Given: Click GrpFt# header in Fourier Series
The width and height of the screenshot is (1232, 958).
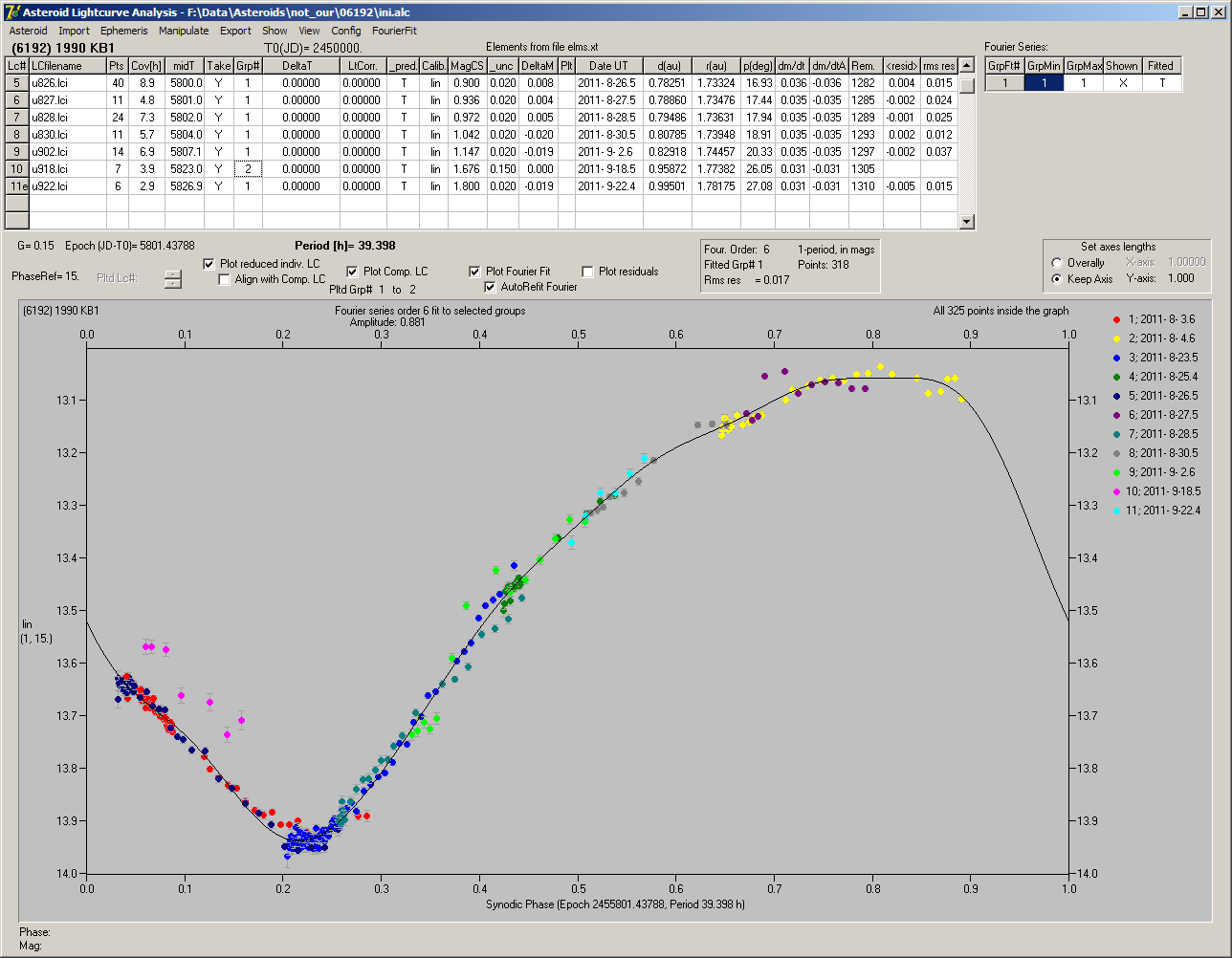Looking at the screenshot, I should tap(1004, 66).
